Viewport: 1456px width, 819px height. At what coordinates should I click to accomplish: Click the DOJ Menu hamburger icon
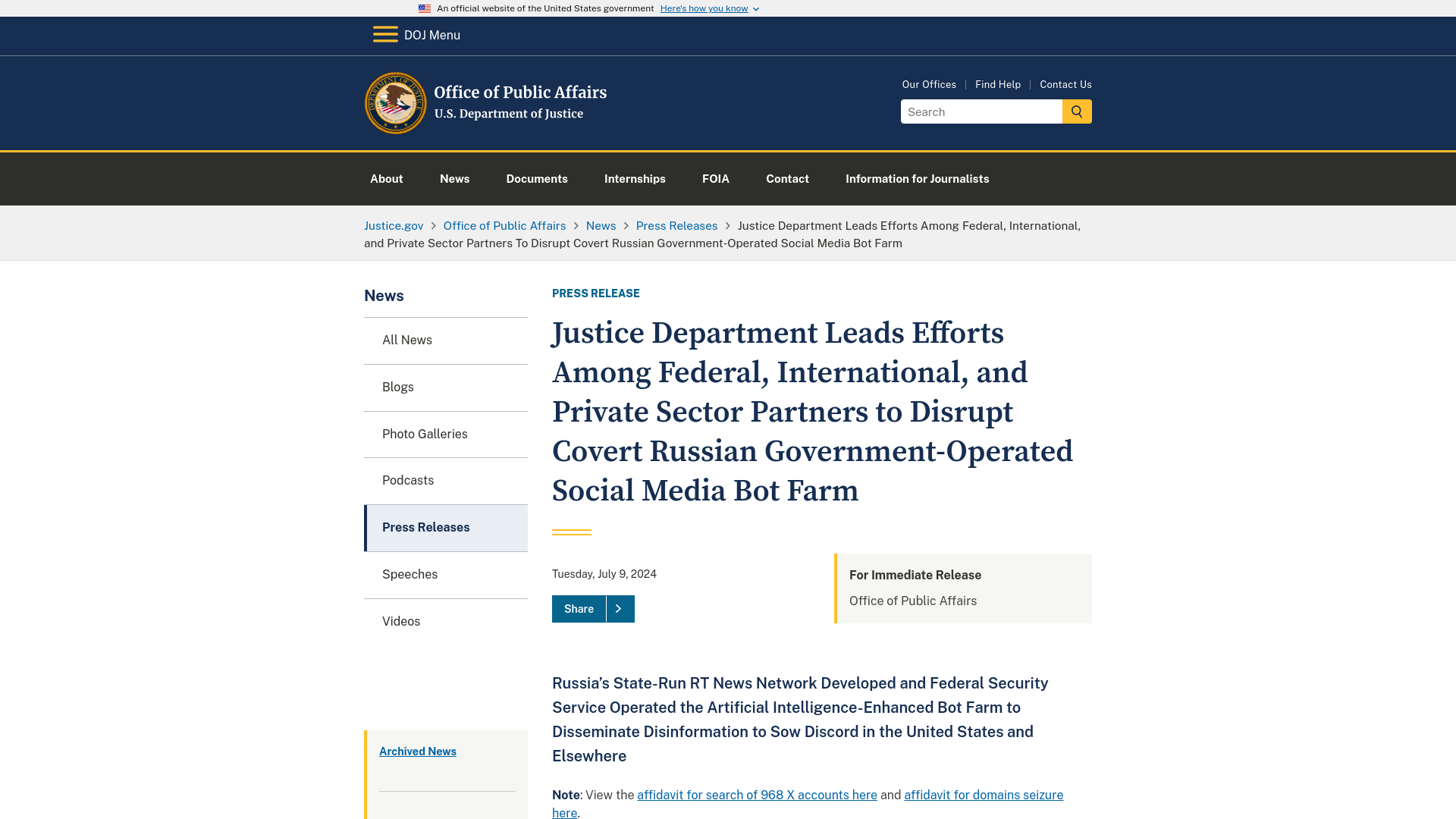pyautogui.click(x=383, y=34)
